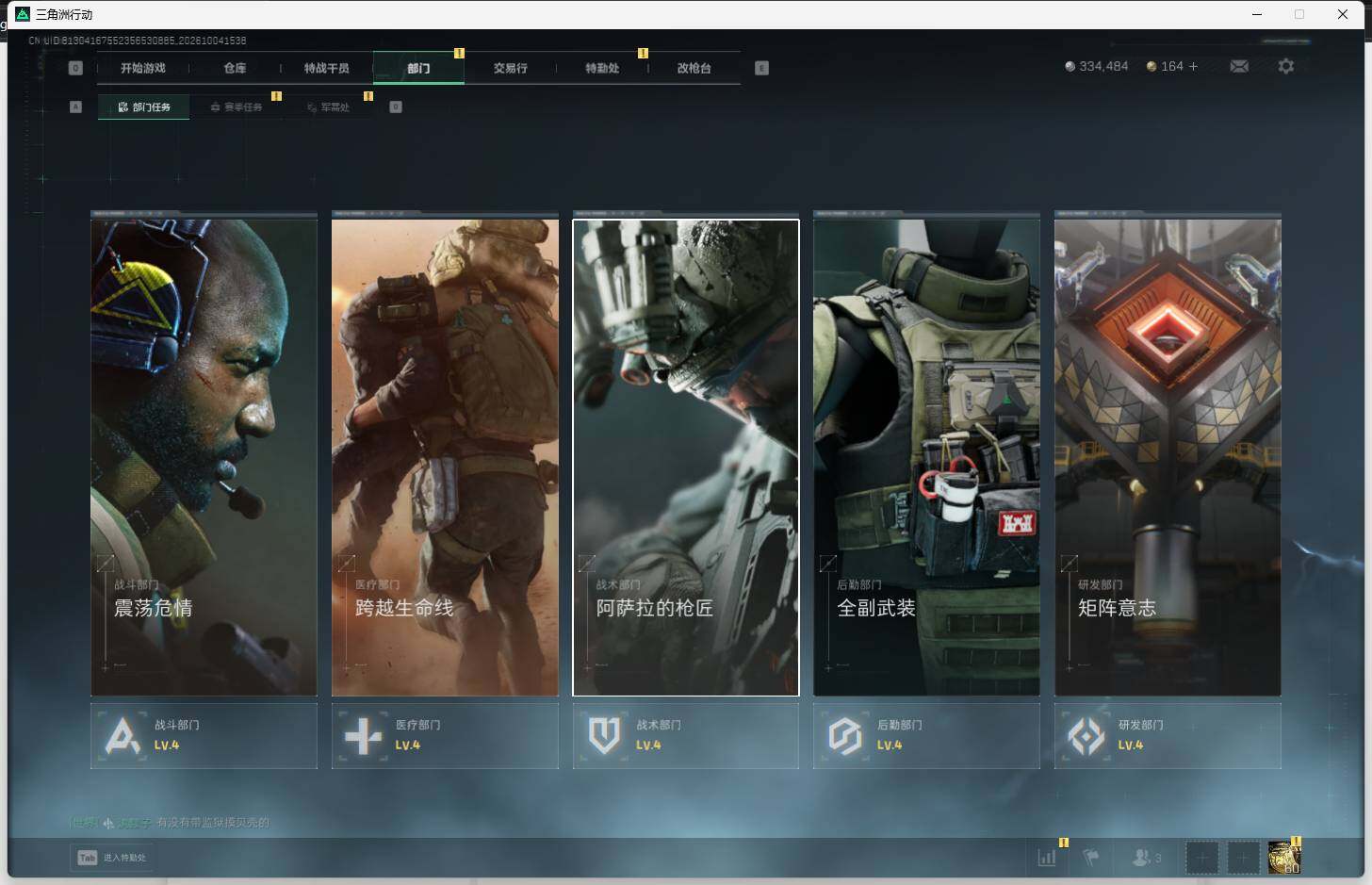Click the 战术部门 shield icon
Image resolution: width=1372 pixels, height=885 pixels.
[x=604, y=736]
